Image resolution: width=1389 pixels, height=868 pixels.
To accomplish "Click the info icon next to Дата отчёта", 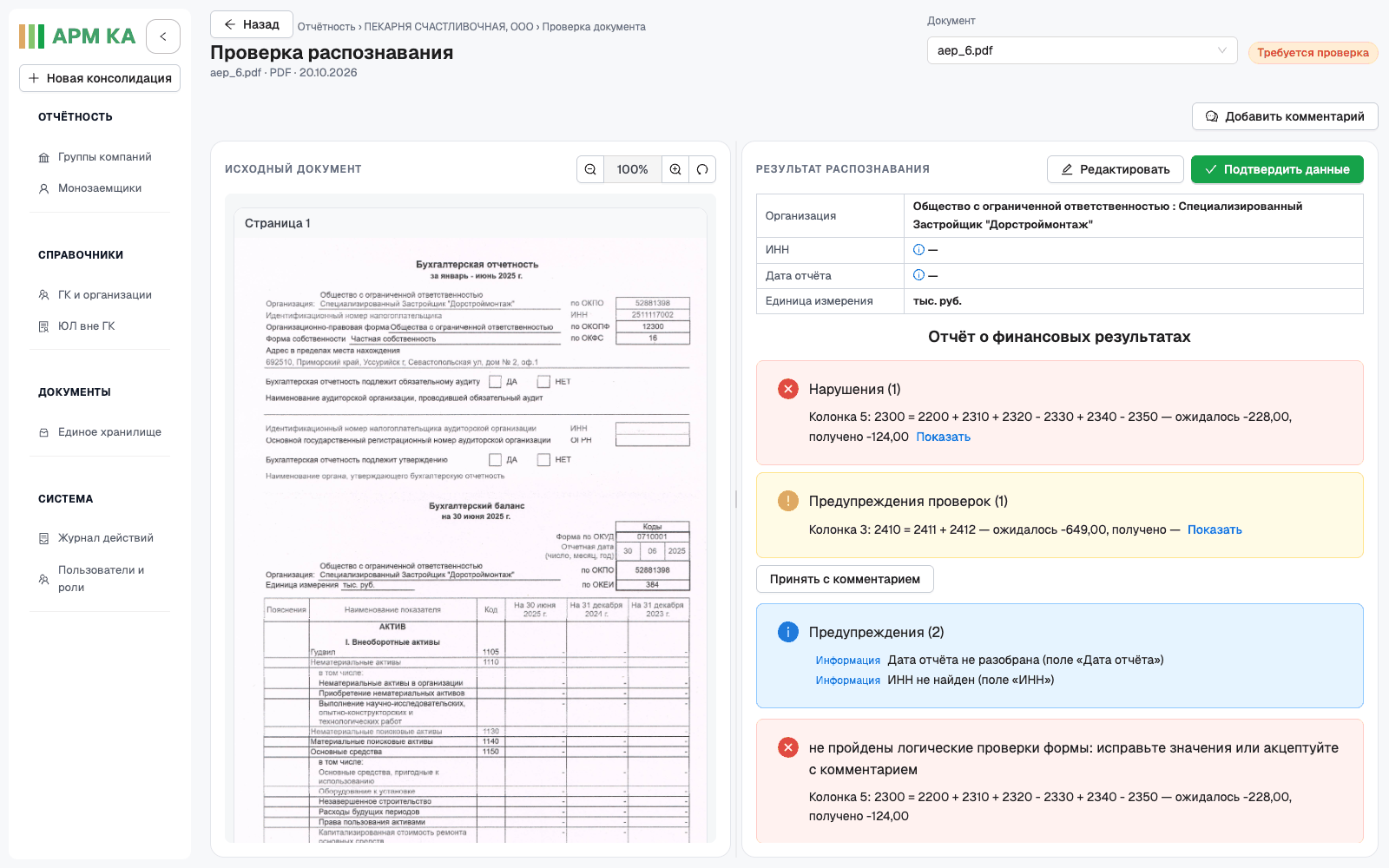I will click(x=918, y=275).
